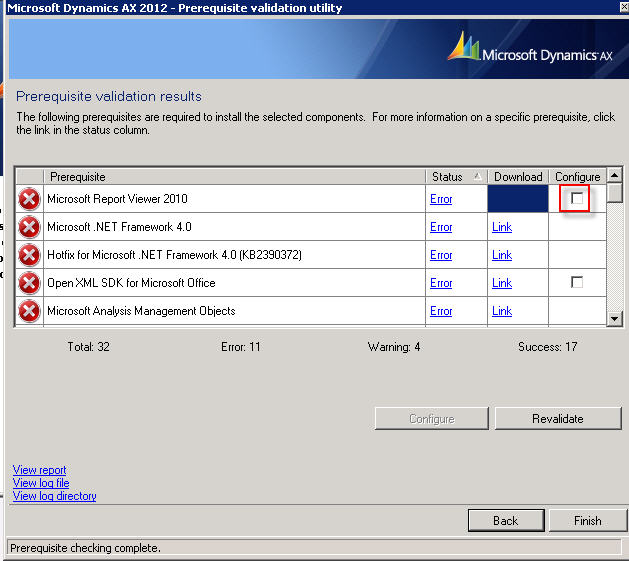Click the selected Download cell for Report Viewer
This screenshot has width=629, height=561.
[518, 199]
